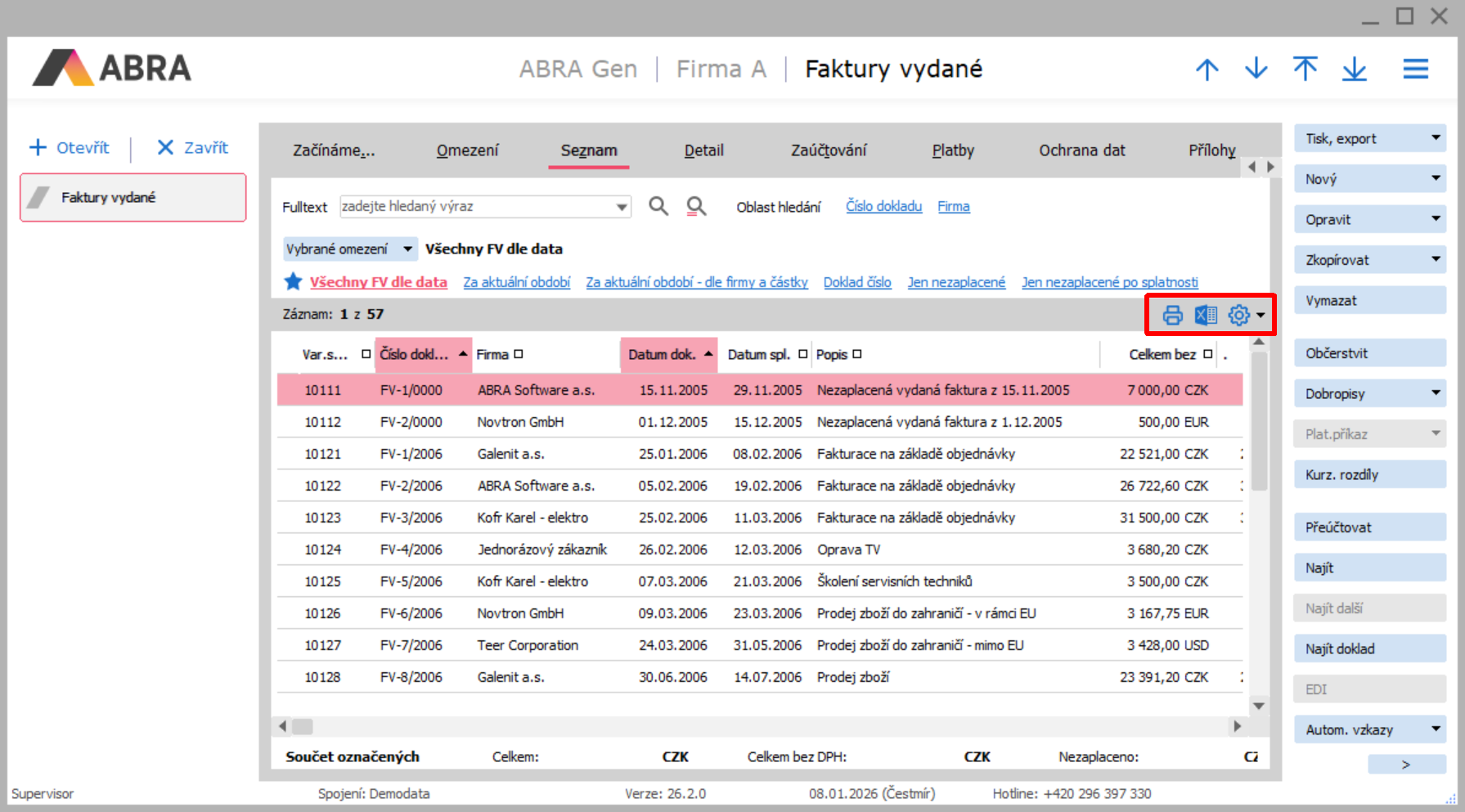Screen dimensions: 1465x812
Task: Open list settings via the gear icon
Action: pos(1239,315)
